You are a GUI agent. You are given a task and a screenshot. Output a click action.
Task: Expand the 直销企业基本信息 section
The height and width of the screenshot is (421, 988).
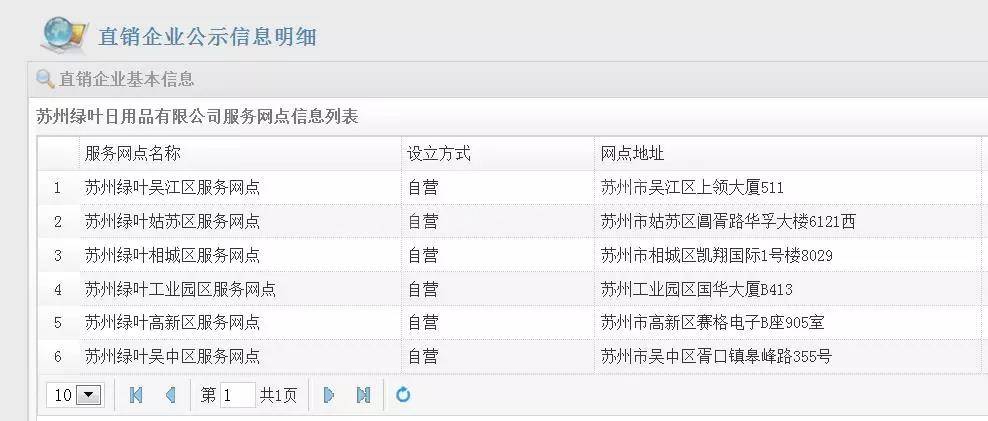(126, 78)
